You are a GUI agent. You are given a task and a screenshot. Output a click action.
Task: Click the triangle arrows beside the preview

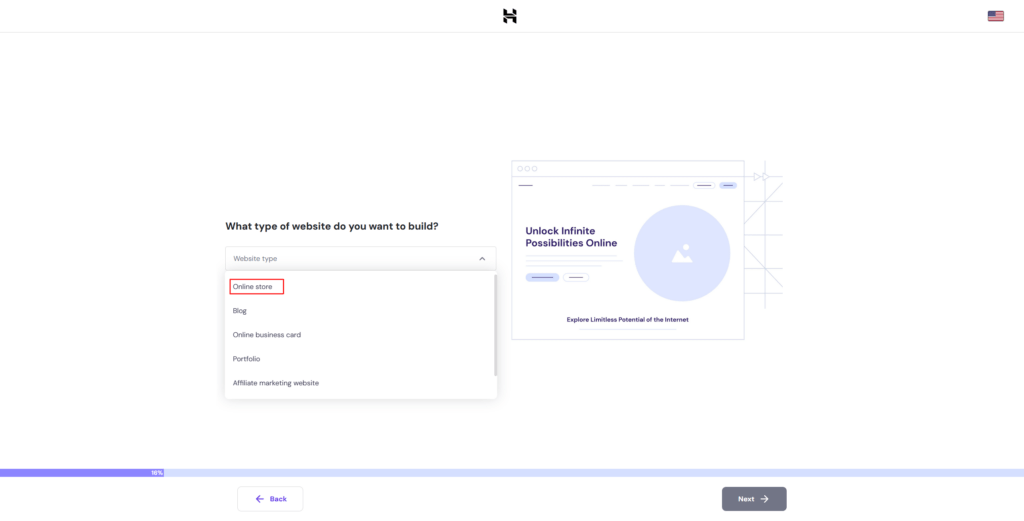tap(760, 176)
